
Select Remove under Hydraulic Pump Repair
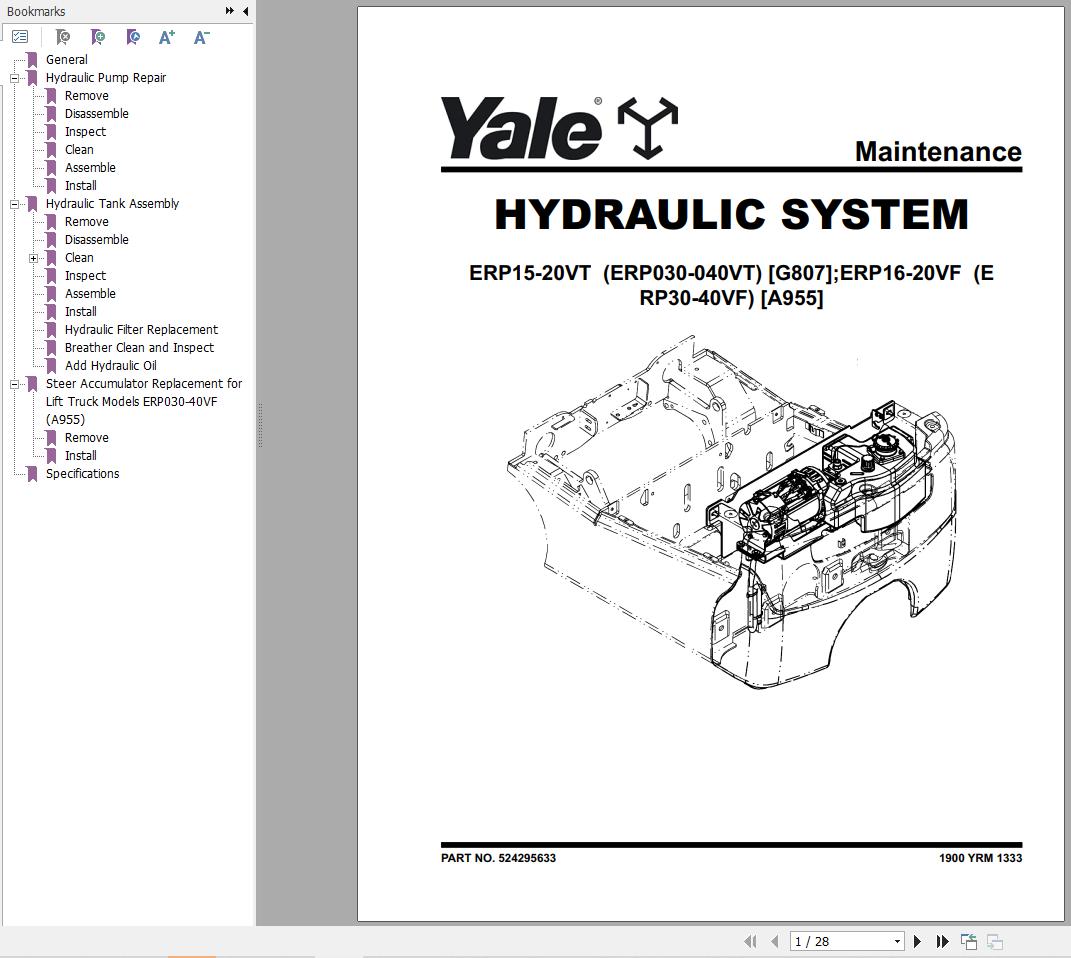(x=87, y=96)
